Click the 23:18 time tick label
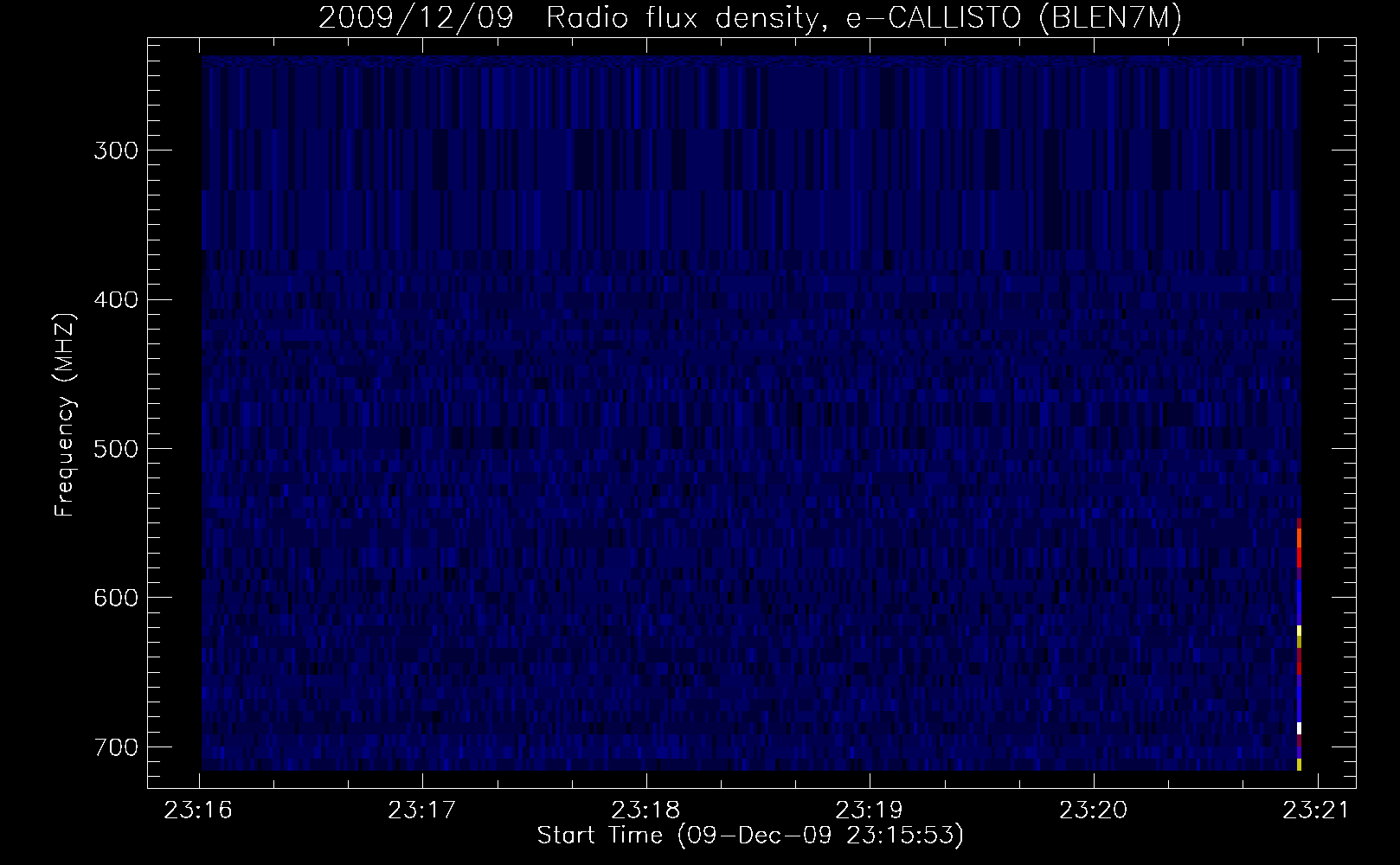This screenshot has width=1400, height=865. point(647,811)
